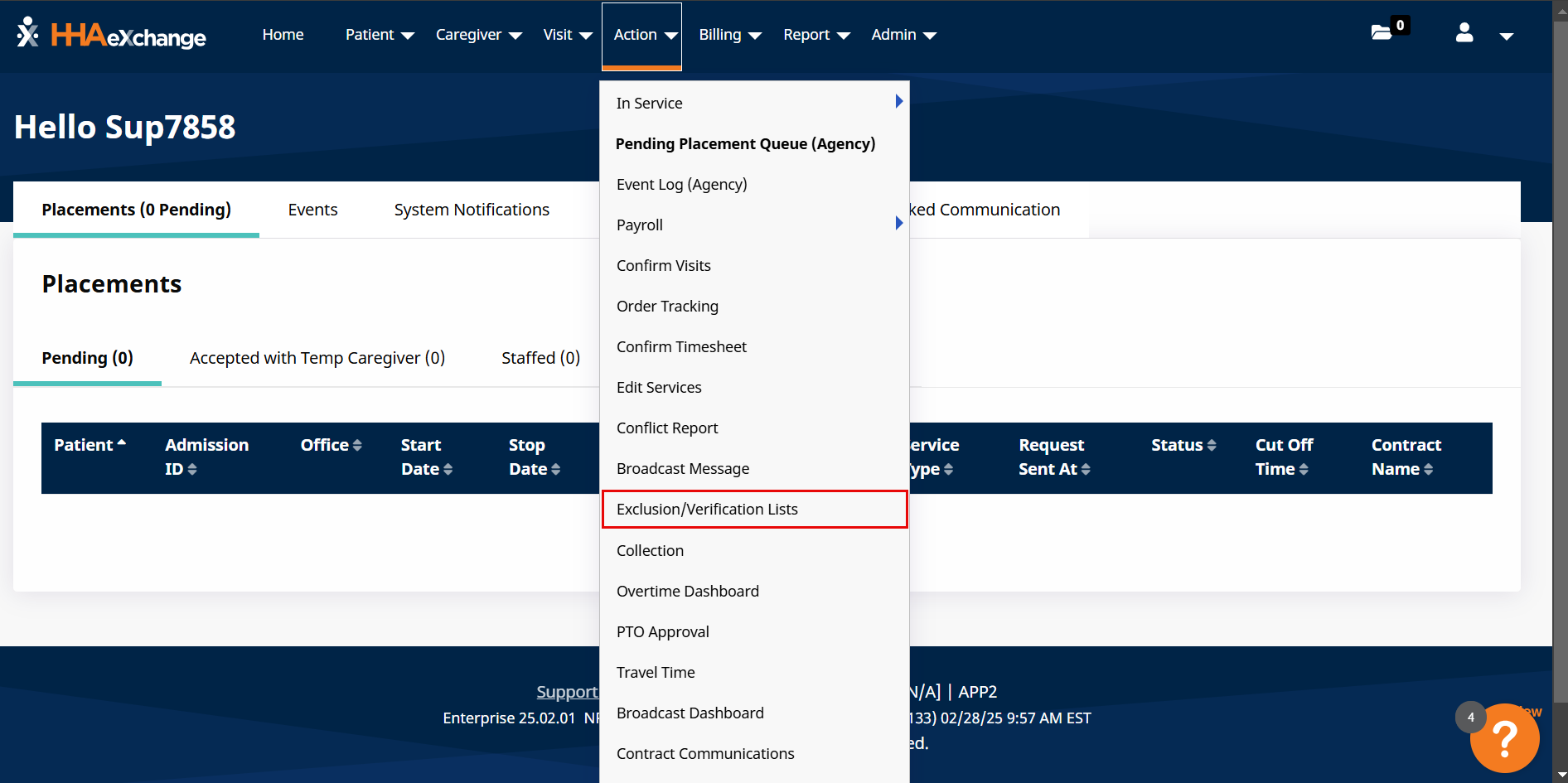Select Exclusion/Verification Lists menu item
The width and height of the screenshot is (1568, 783).
point(707,510)
